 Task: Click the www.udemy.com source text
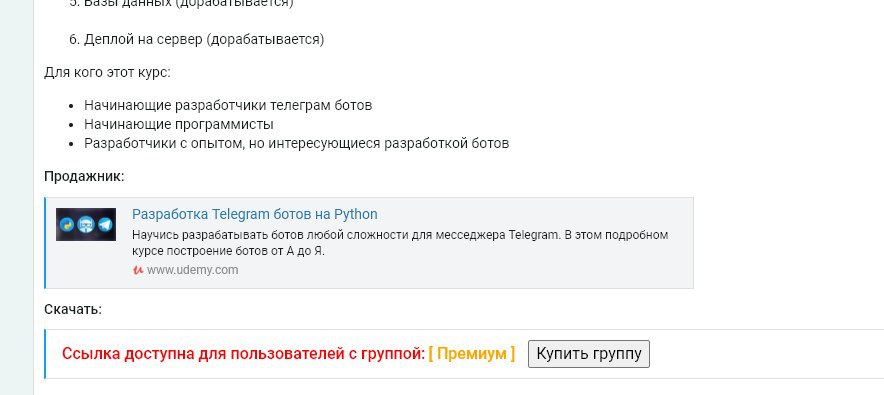pos(192,270)
